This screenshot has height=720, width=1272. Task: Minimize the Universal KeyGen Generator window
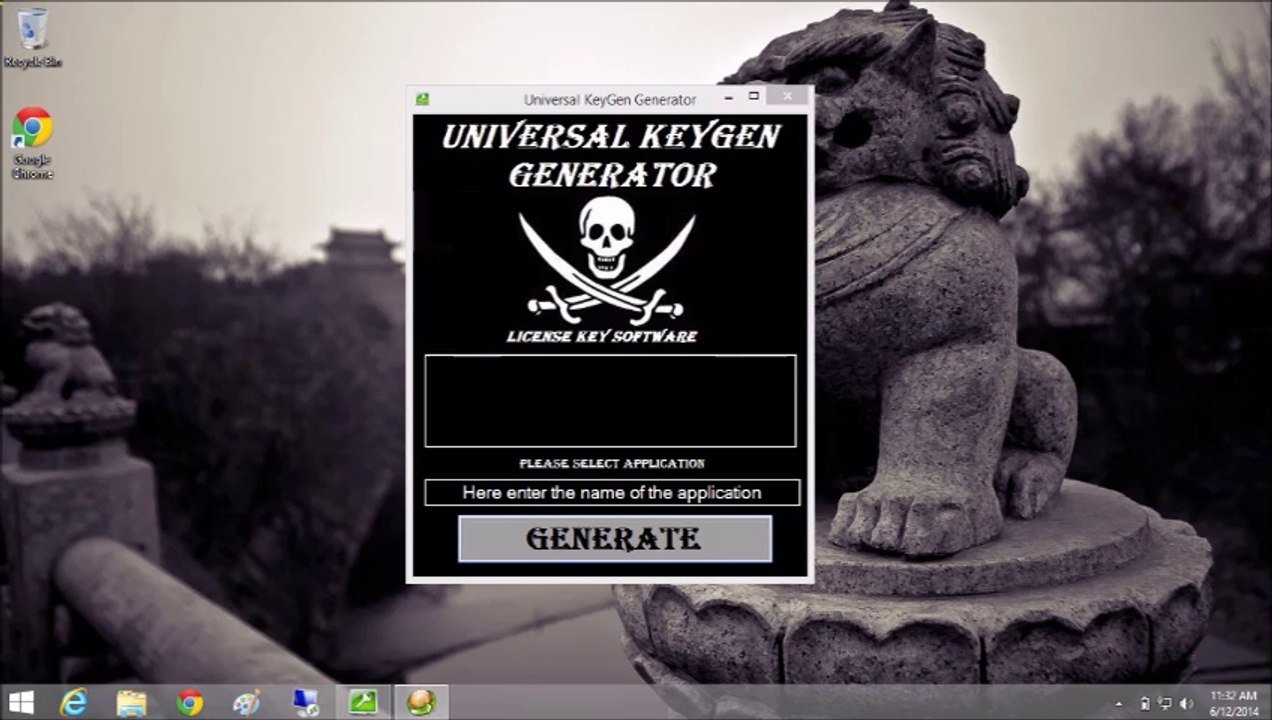(728, 97)
